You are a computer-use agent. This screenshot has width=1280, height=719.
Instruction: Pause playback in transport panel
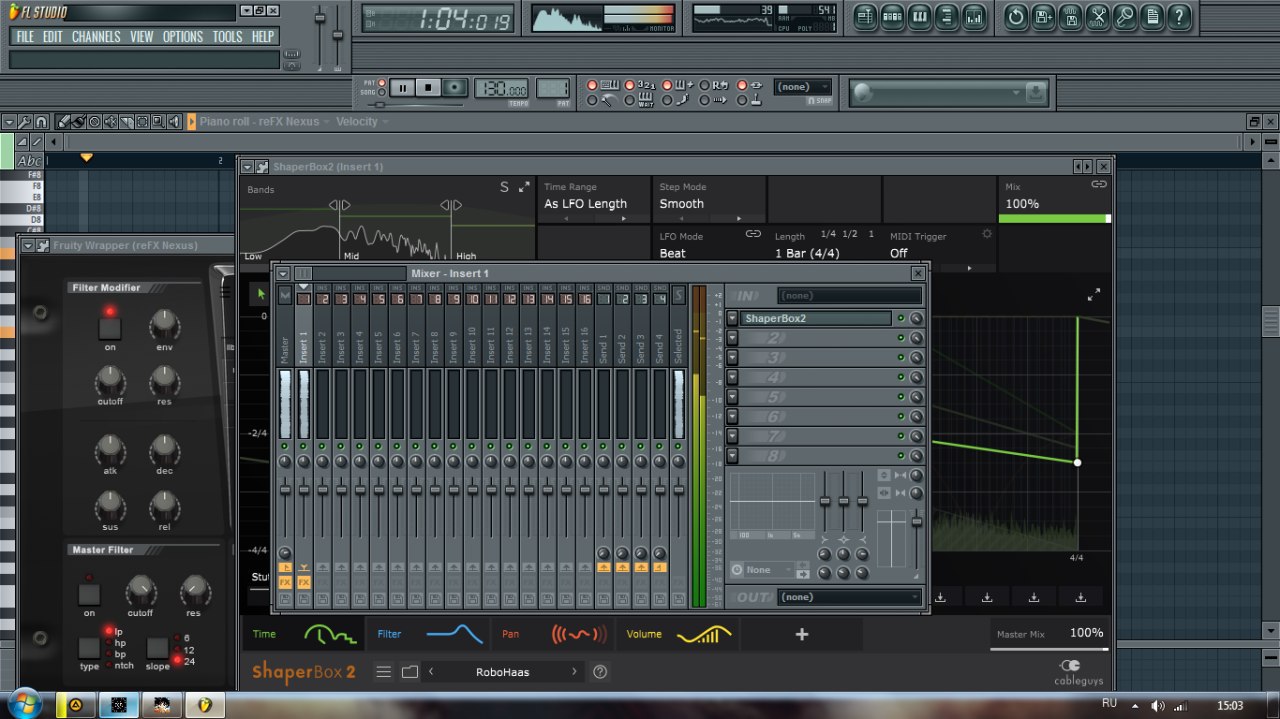[x=403, y=88]
